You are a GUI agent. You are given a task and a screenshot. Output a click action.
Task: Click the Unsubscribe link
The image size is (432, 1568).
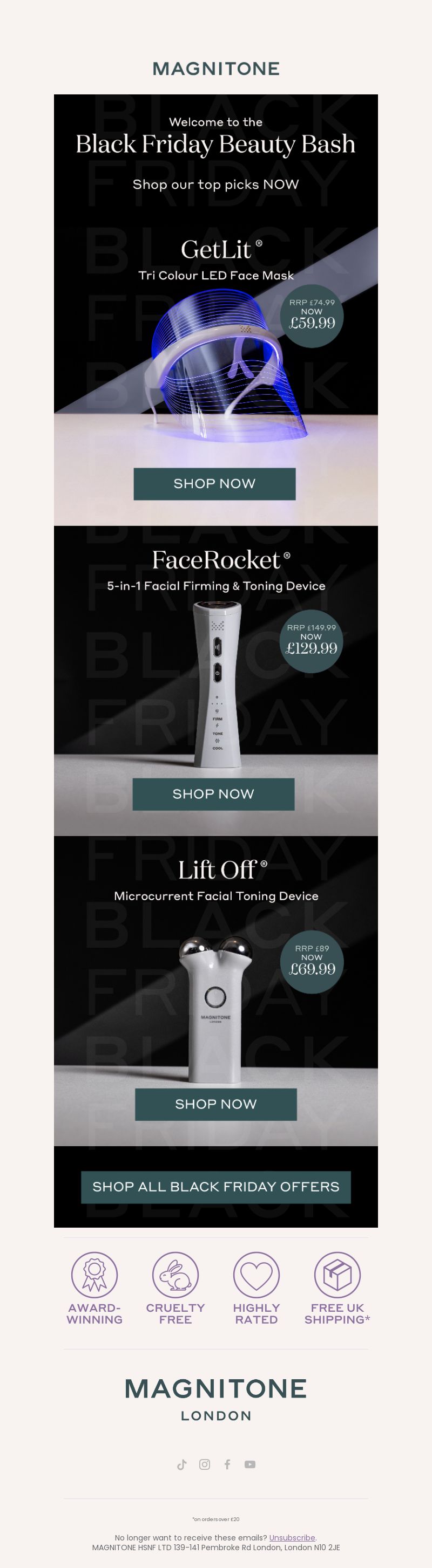[x=292, y=1538]
